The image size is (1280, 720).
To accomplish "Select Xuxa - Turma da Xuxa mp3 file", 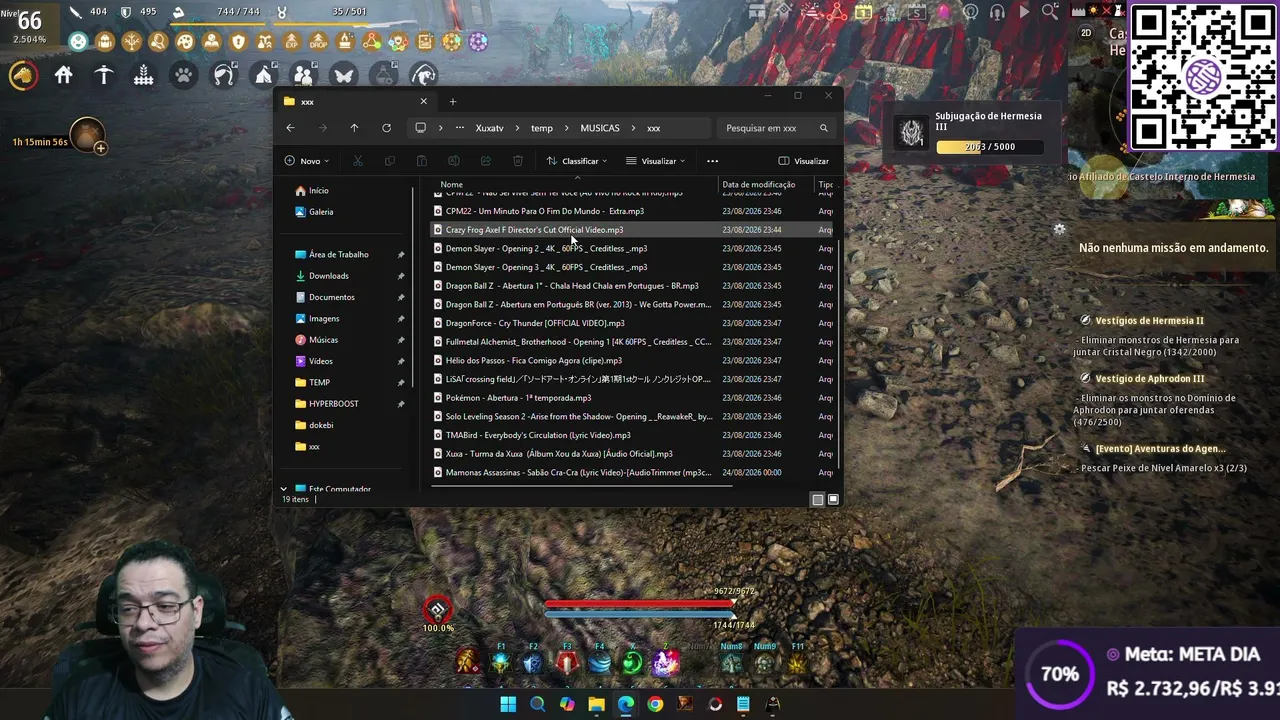I will point(632,454).
